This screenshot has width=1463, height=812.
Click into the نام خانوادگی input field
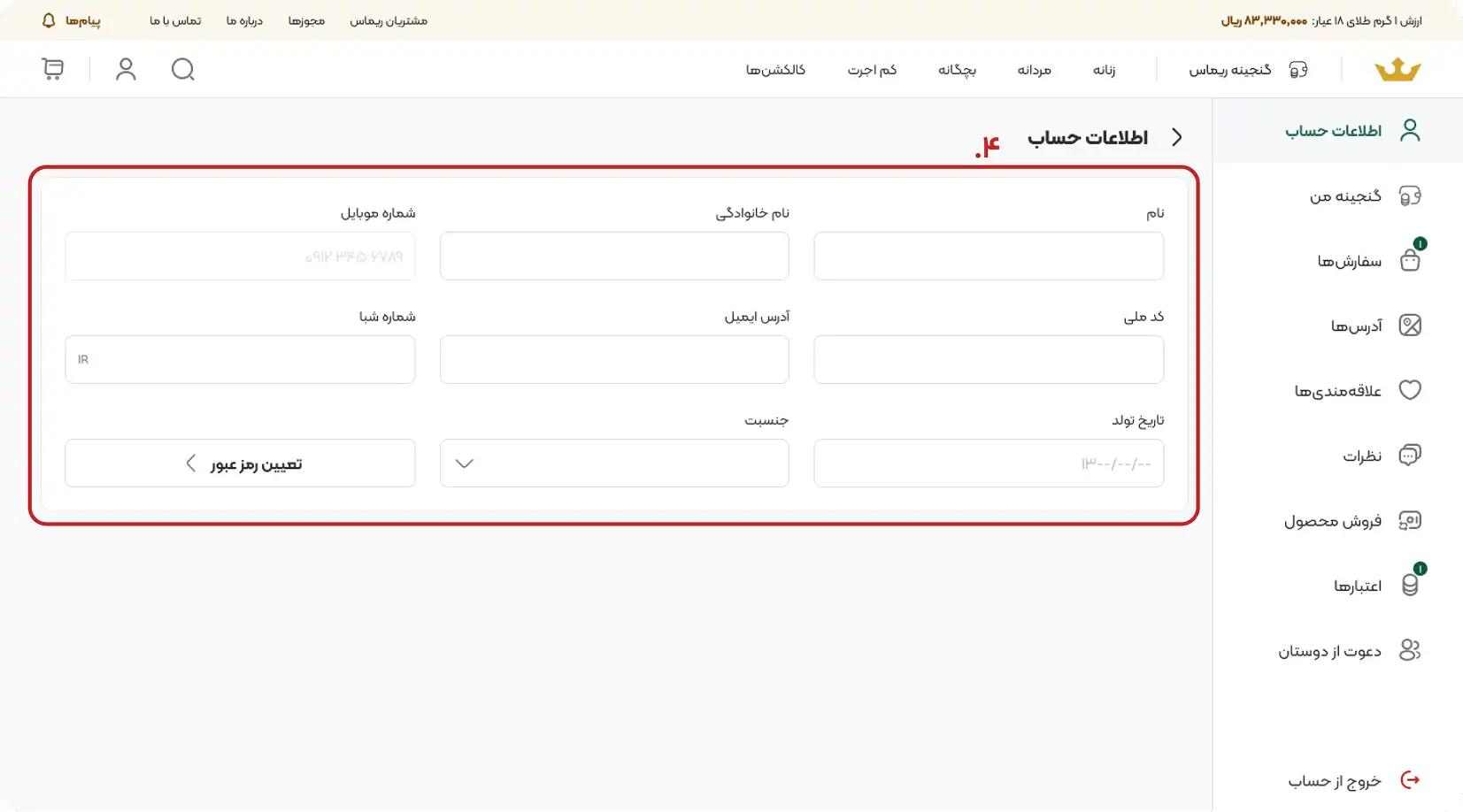(614, 256)
